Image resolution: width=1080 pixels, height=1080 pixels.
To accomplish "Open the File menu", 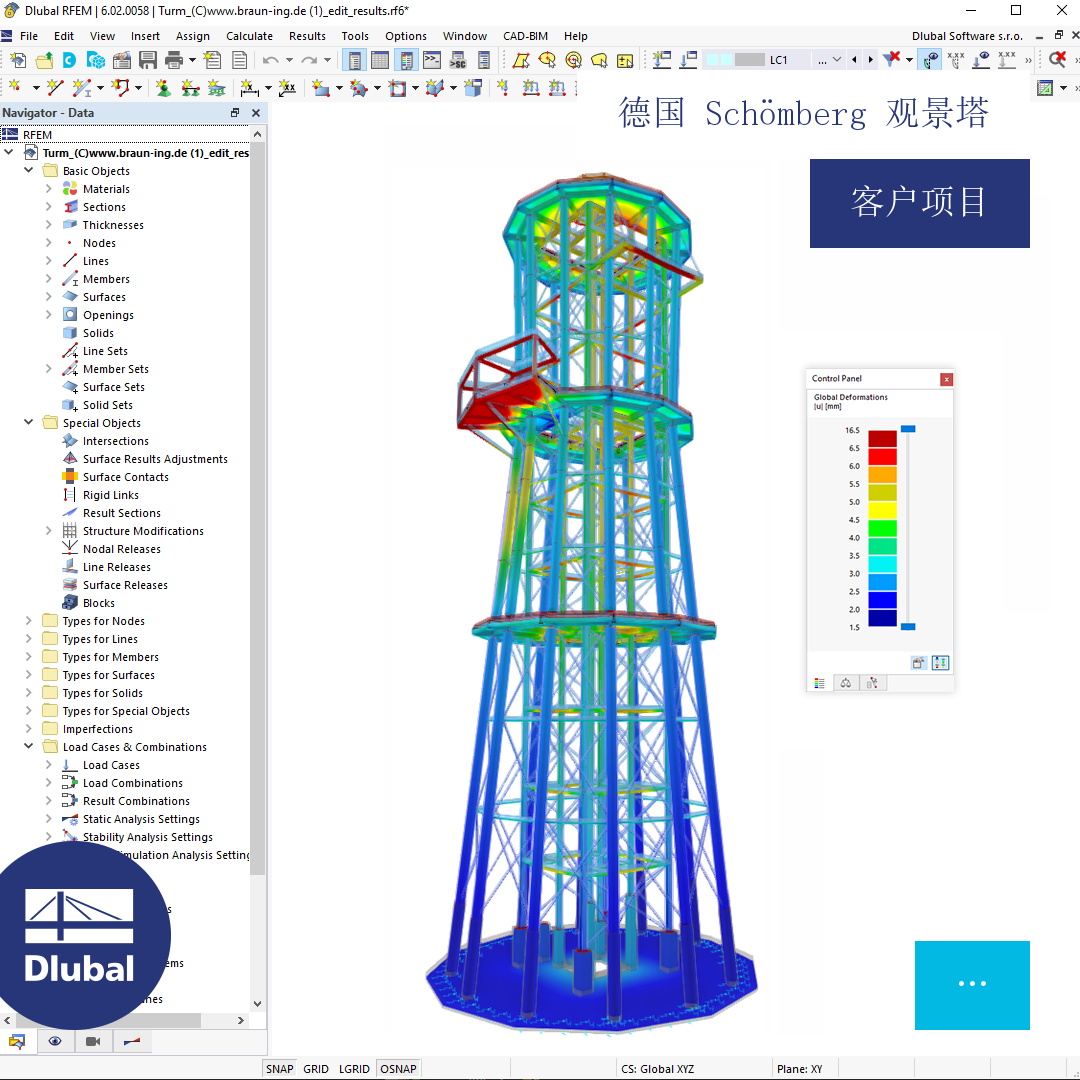I will (x=29, y=36).
